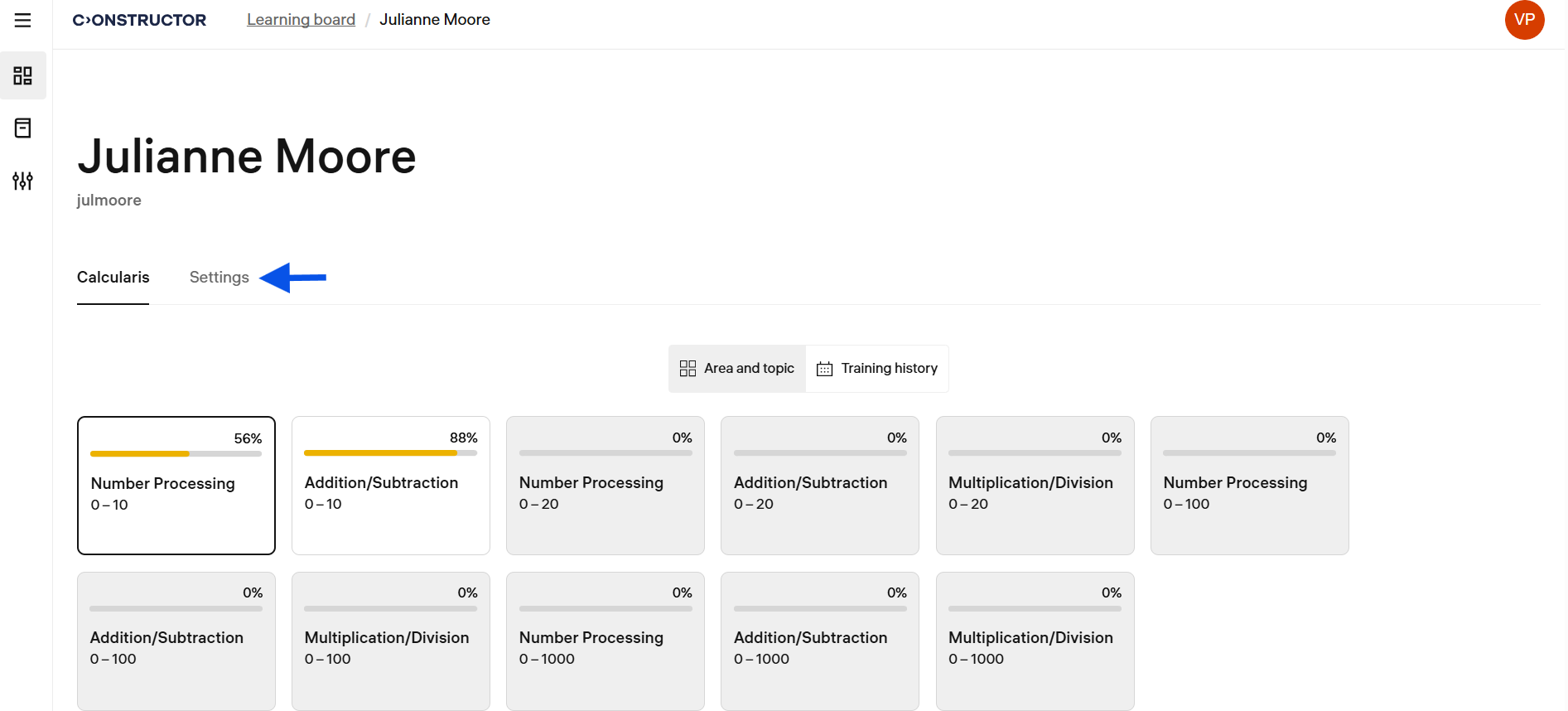Click the Julianne Moore breadcrumb
Screen dimensions: 1568x711
(x=435, y=20)
